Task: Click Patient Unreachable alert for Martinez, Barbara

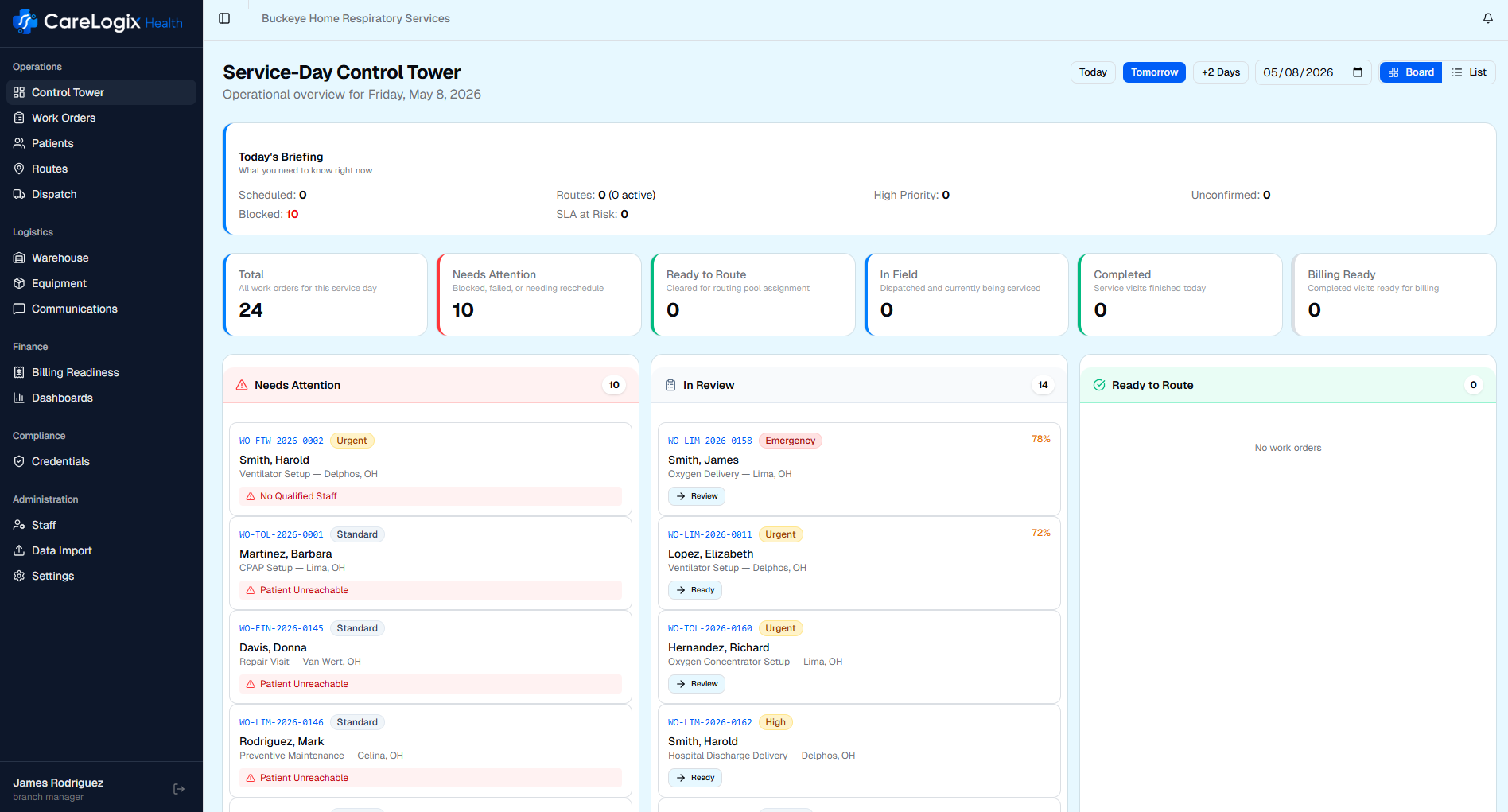Action: coord(430,590)
